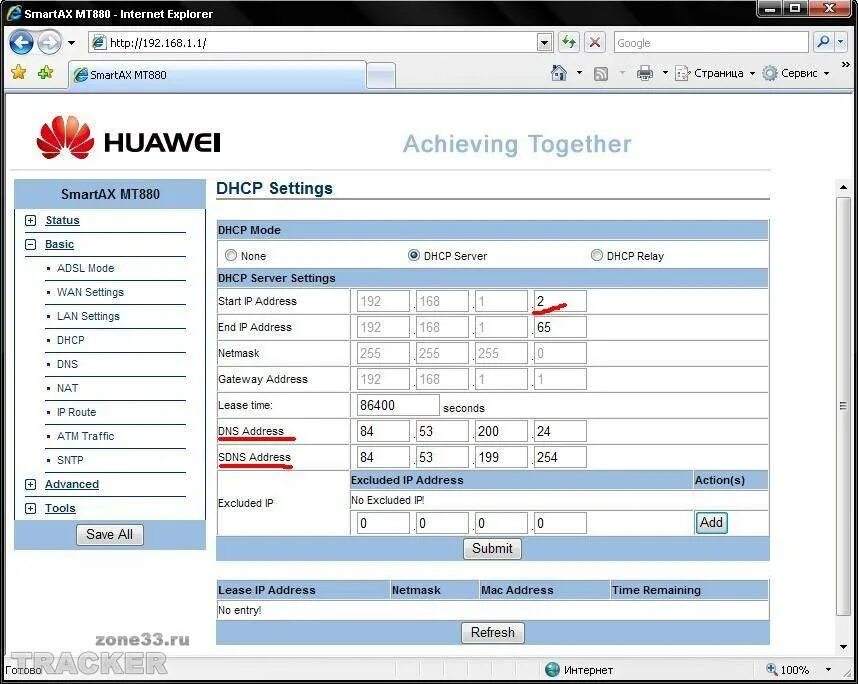Click the Lease time field
This screenshot has height=684, width=858.
coord(398,405)
